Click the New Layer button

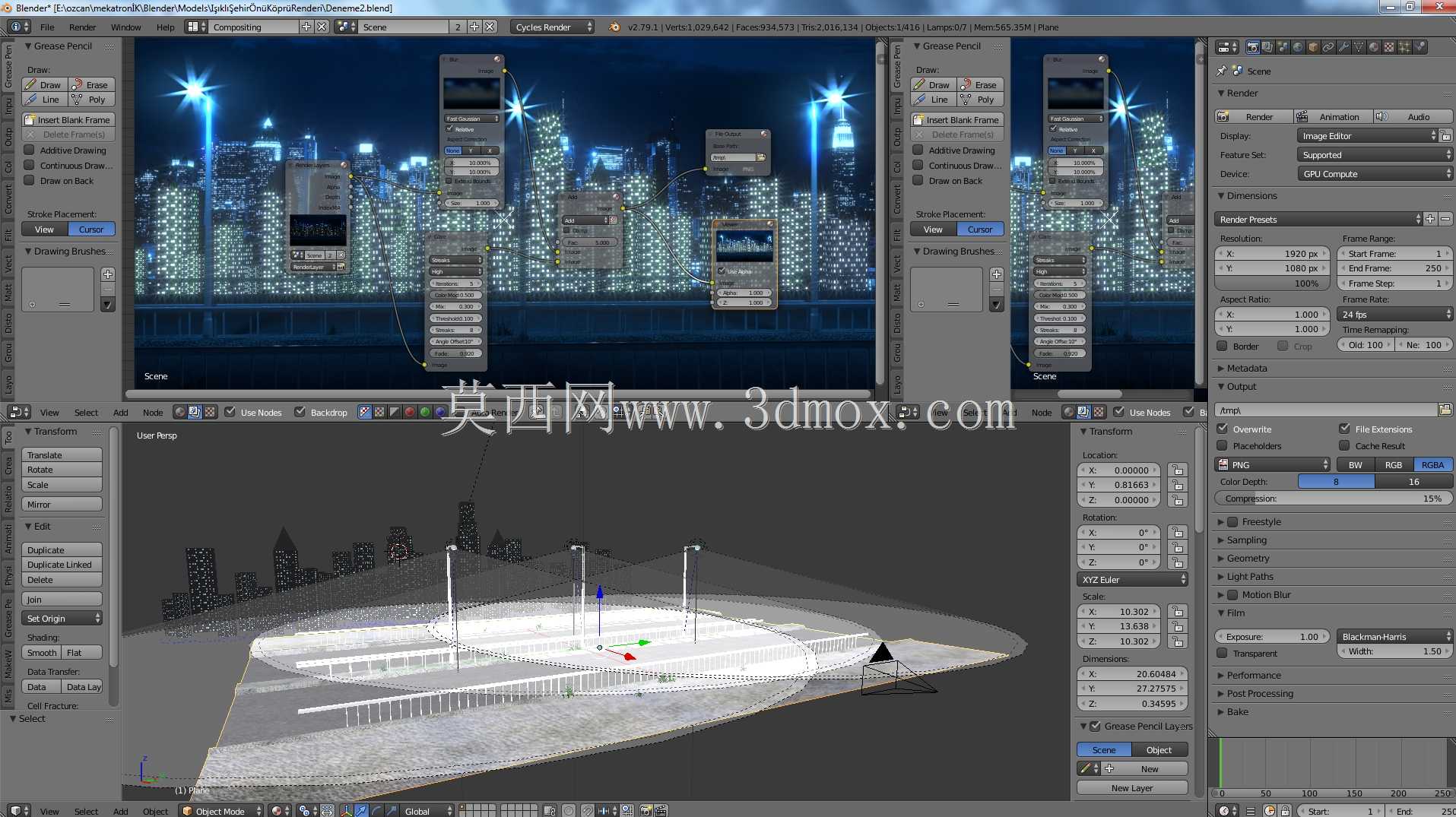coord(1132,788)
